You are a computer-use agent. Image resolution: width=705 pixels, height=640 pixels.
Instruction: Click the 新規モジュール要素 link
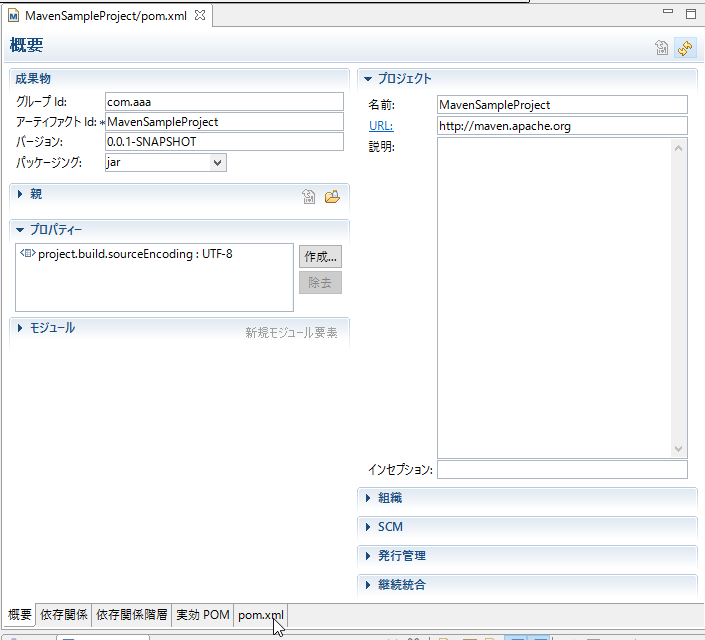click(291, 332)
